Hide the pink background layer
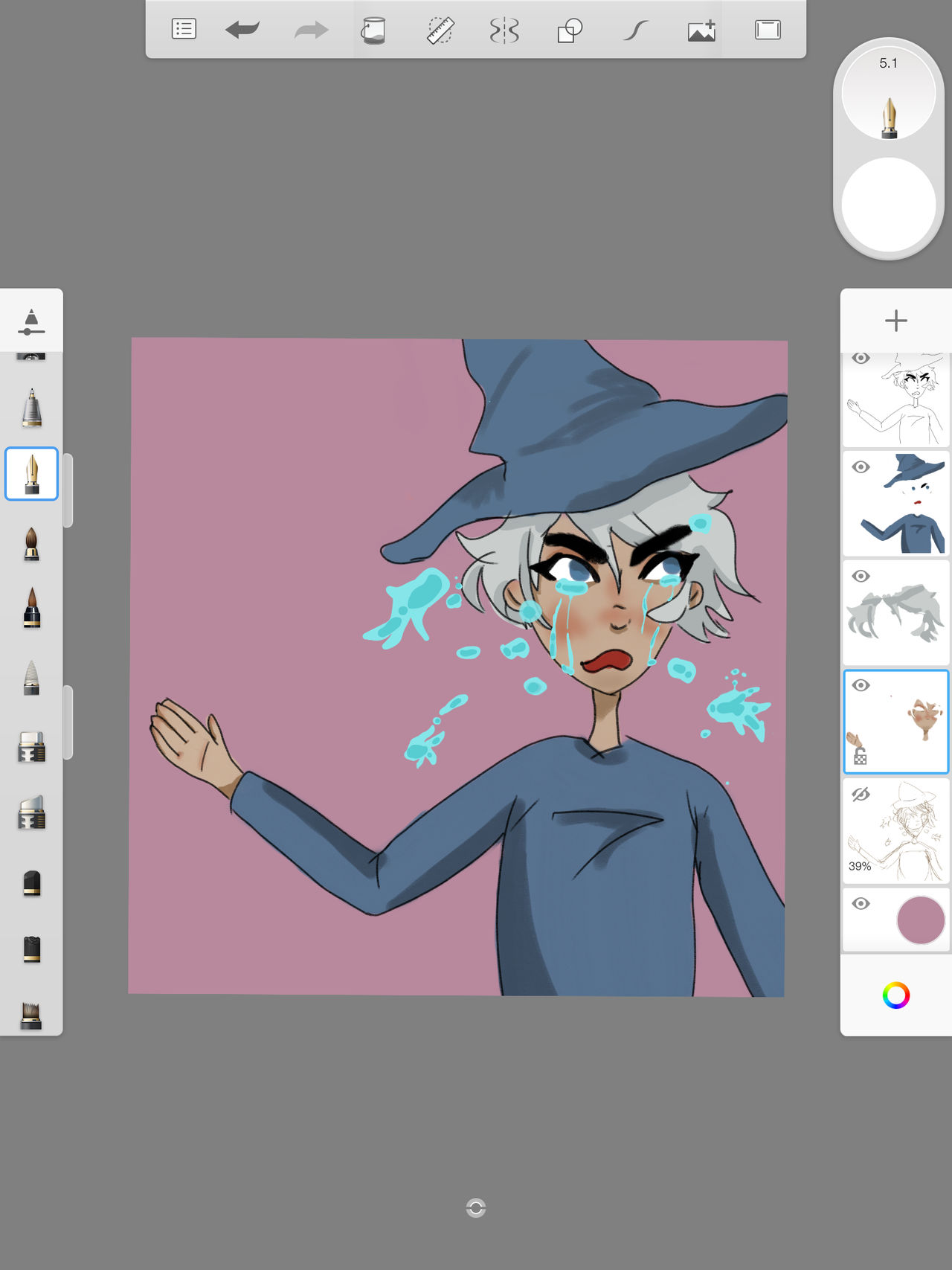The width and height of the screenshot is (952, 1270). coord(861,904)
